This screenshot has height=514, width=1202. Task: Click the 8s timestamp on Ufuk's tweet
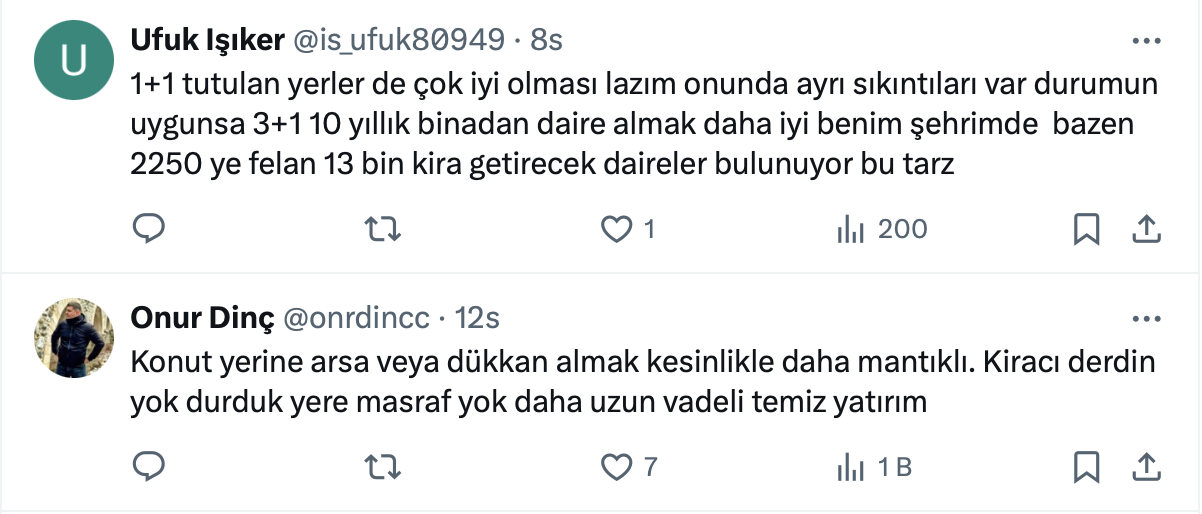pyautogui.click(x=546, y=40)
